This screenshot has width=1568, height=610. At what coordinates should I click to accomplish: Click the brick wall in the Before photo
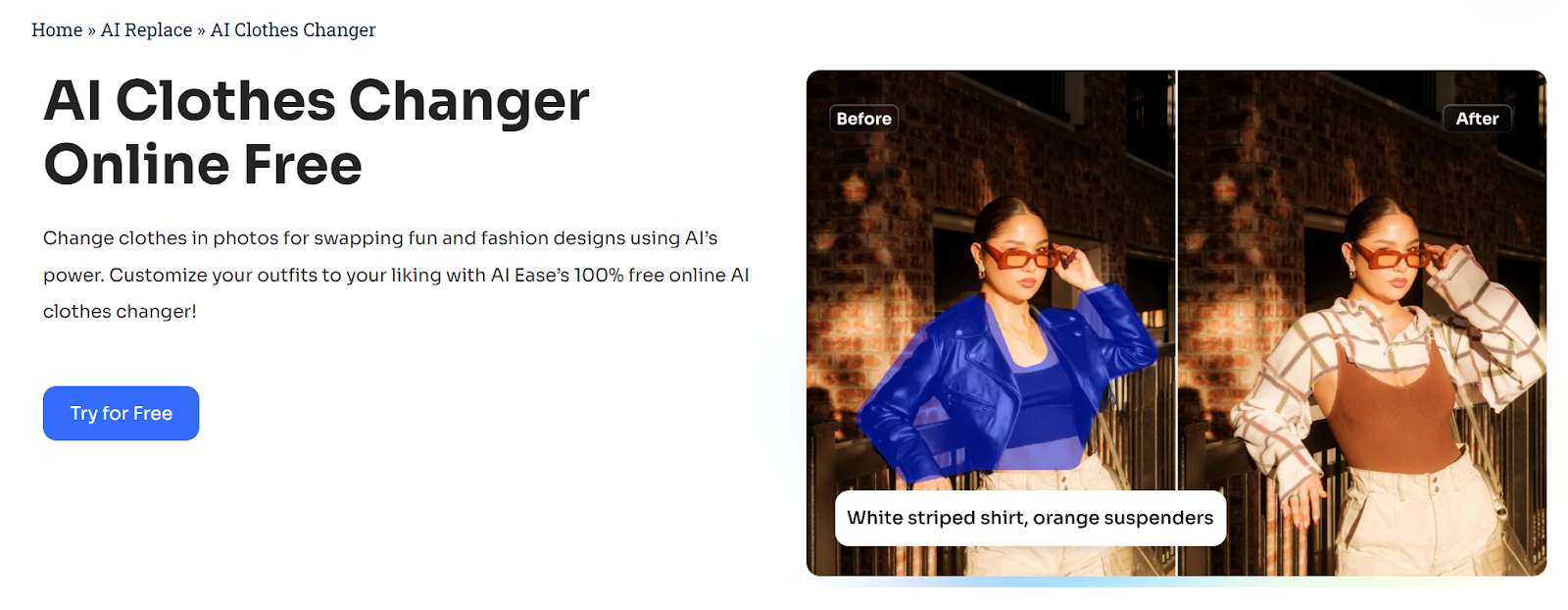pos(882,245)
